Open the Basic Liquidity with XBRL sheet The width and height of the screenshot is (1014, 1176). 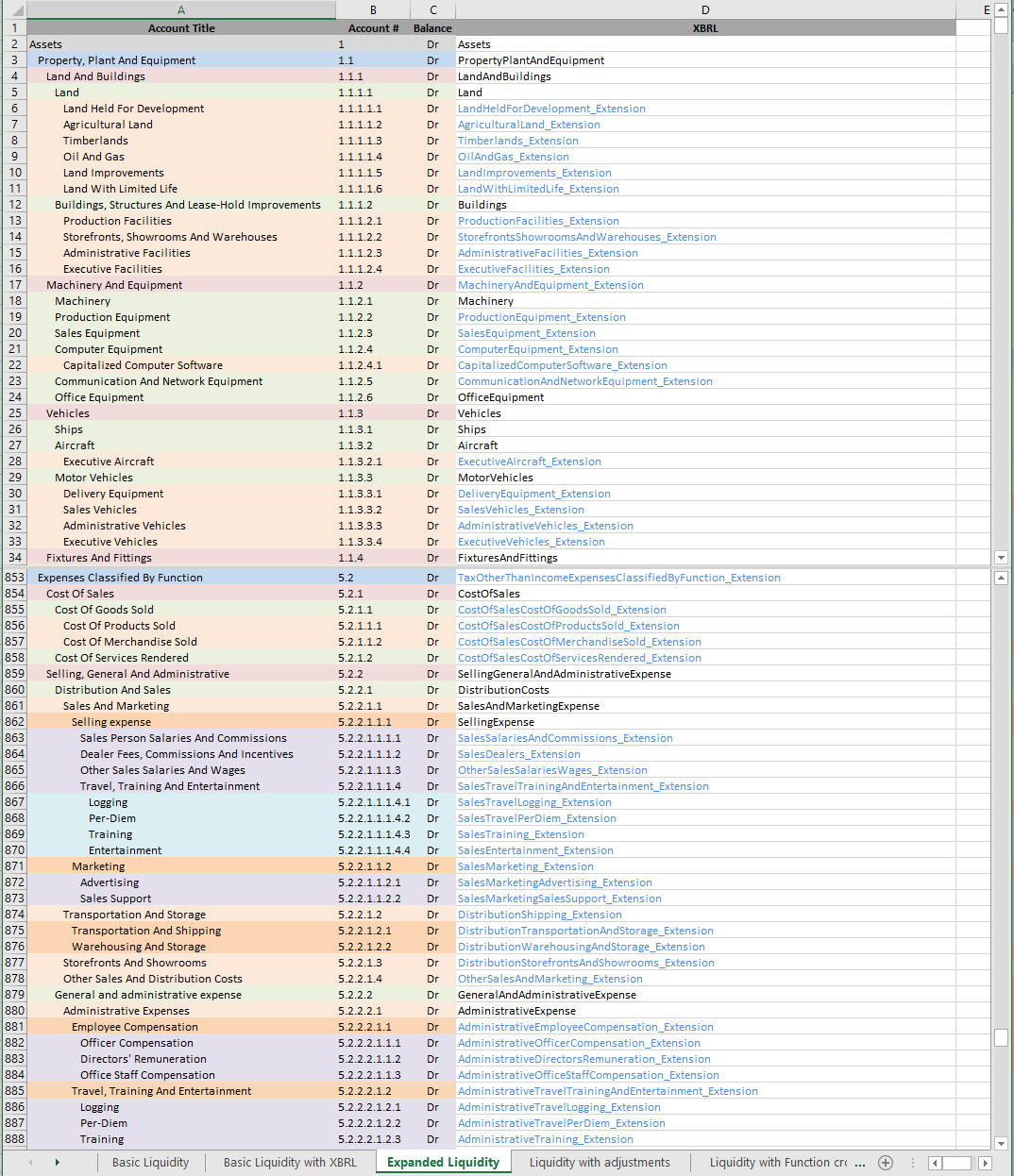tap(290, 1163)
